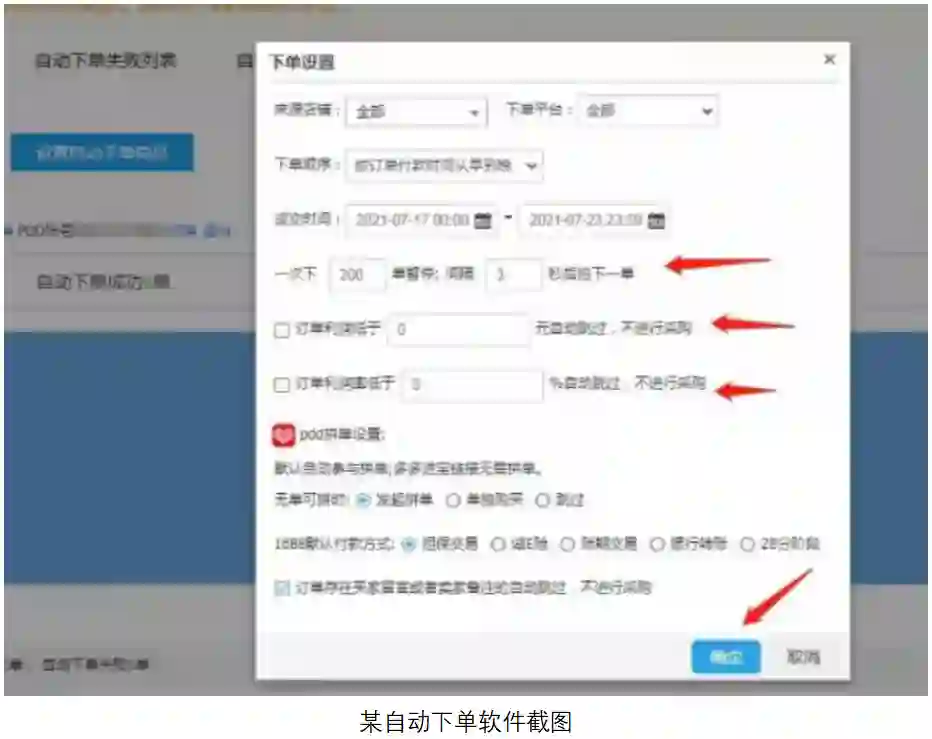The height and width of the screenshot is (739, 932).
Task: Select the 跳过 radio option
Action: point(542,500)
